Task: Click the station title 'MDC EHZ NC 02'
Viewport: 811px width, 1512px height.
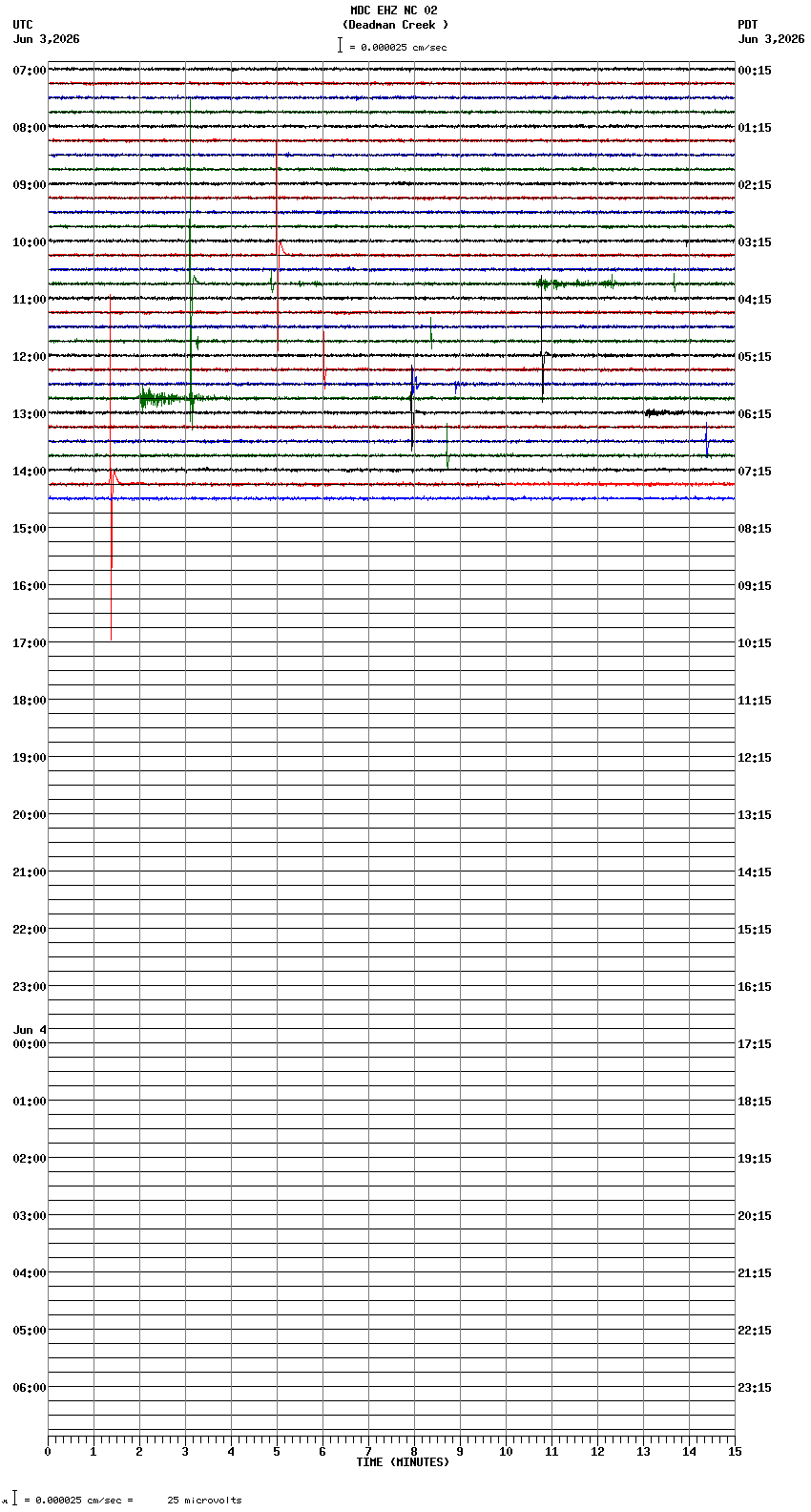Action: (393, 10)
